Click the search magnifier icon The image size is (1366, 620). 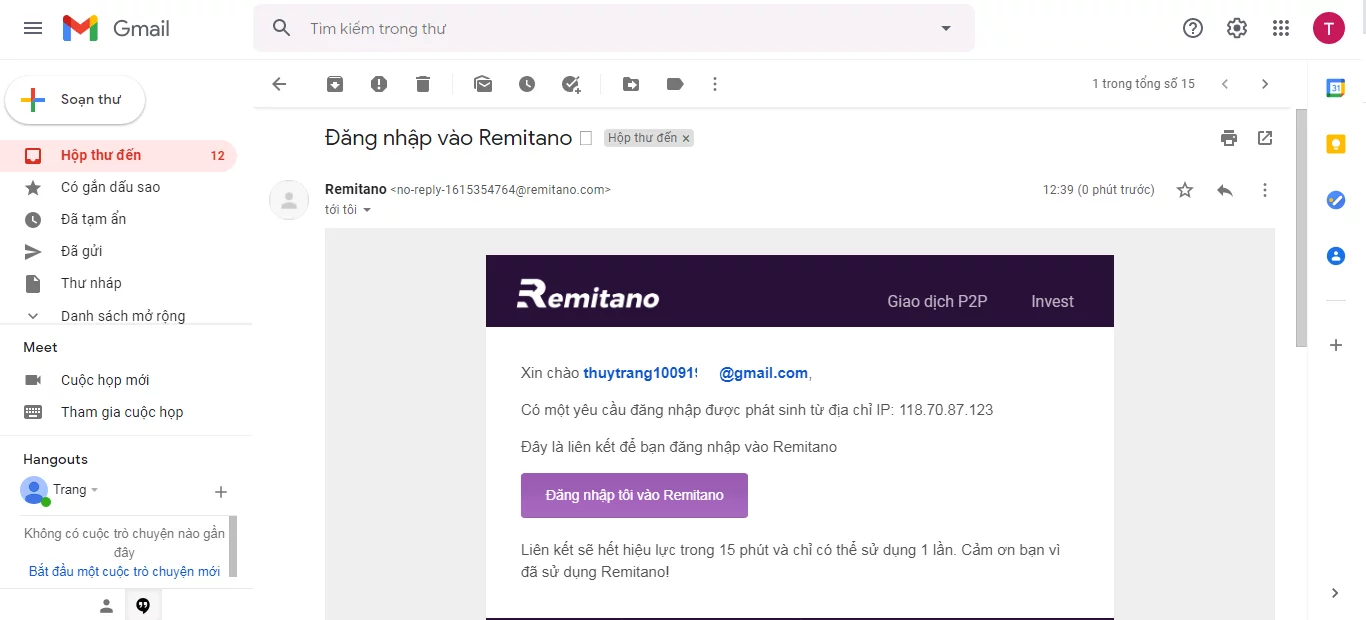282,28
